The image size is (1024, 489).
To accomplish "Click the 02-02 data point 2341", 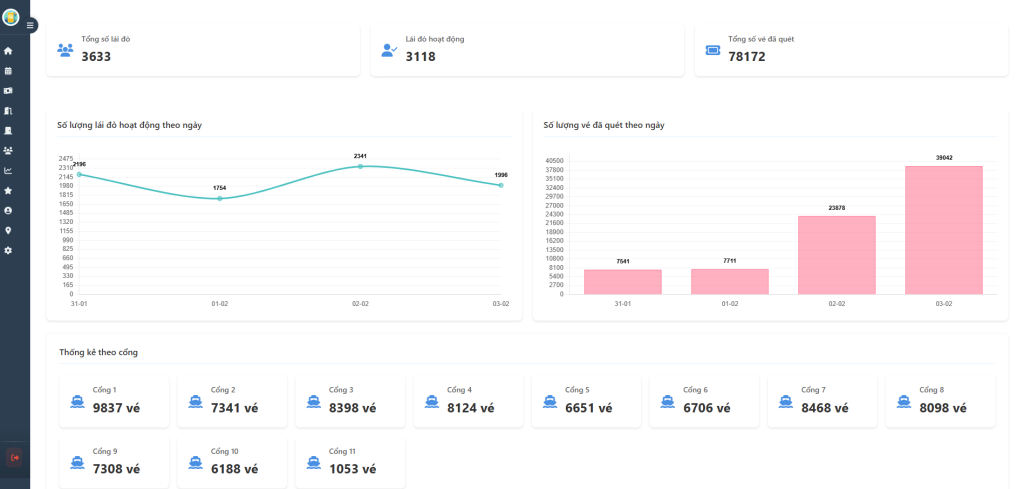I will pyautogui.click(x=360, y=166).
